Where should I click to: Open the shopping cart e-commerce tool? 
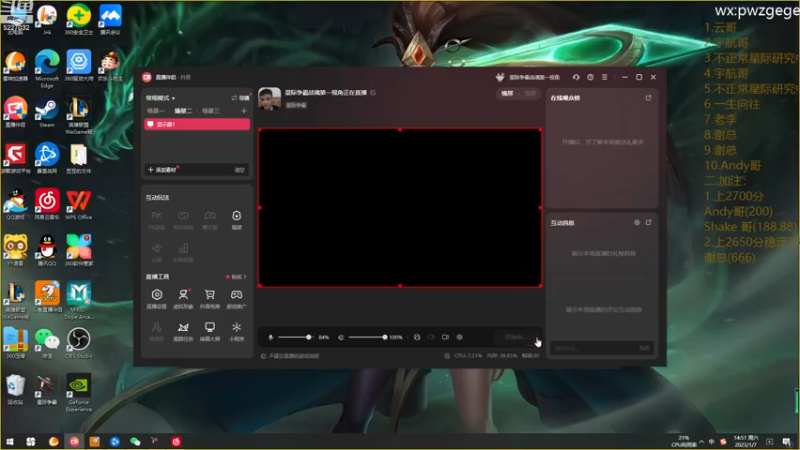(x=210, y=298)
